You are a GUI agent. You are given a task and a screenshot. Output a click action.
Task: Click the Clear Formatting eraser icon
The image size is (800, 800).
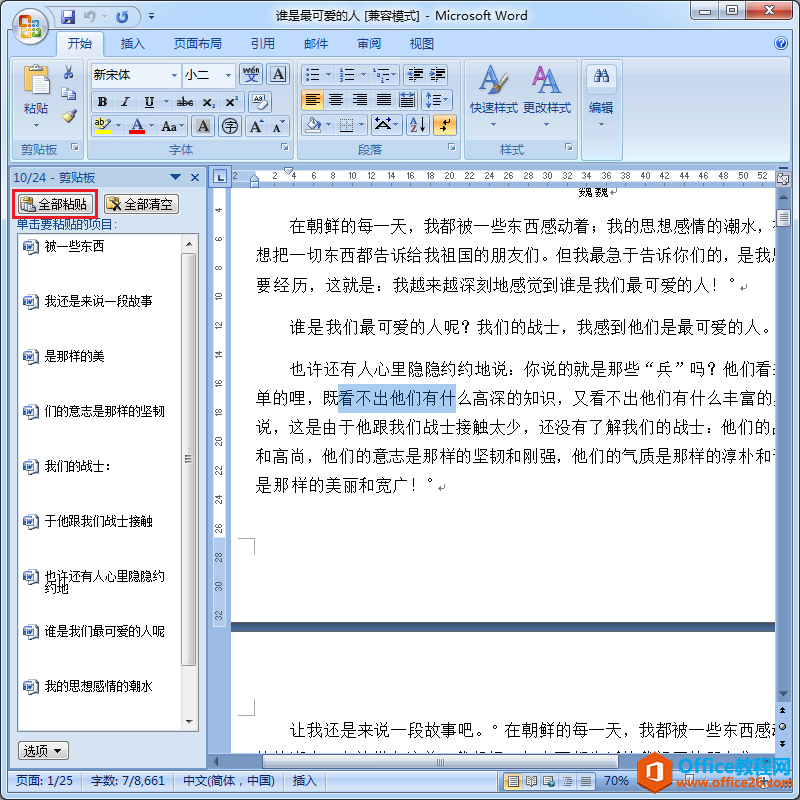[x=259, y=102]
